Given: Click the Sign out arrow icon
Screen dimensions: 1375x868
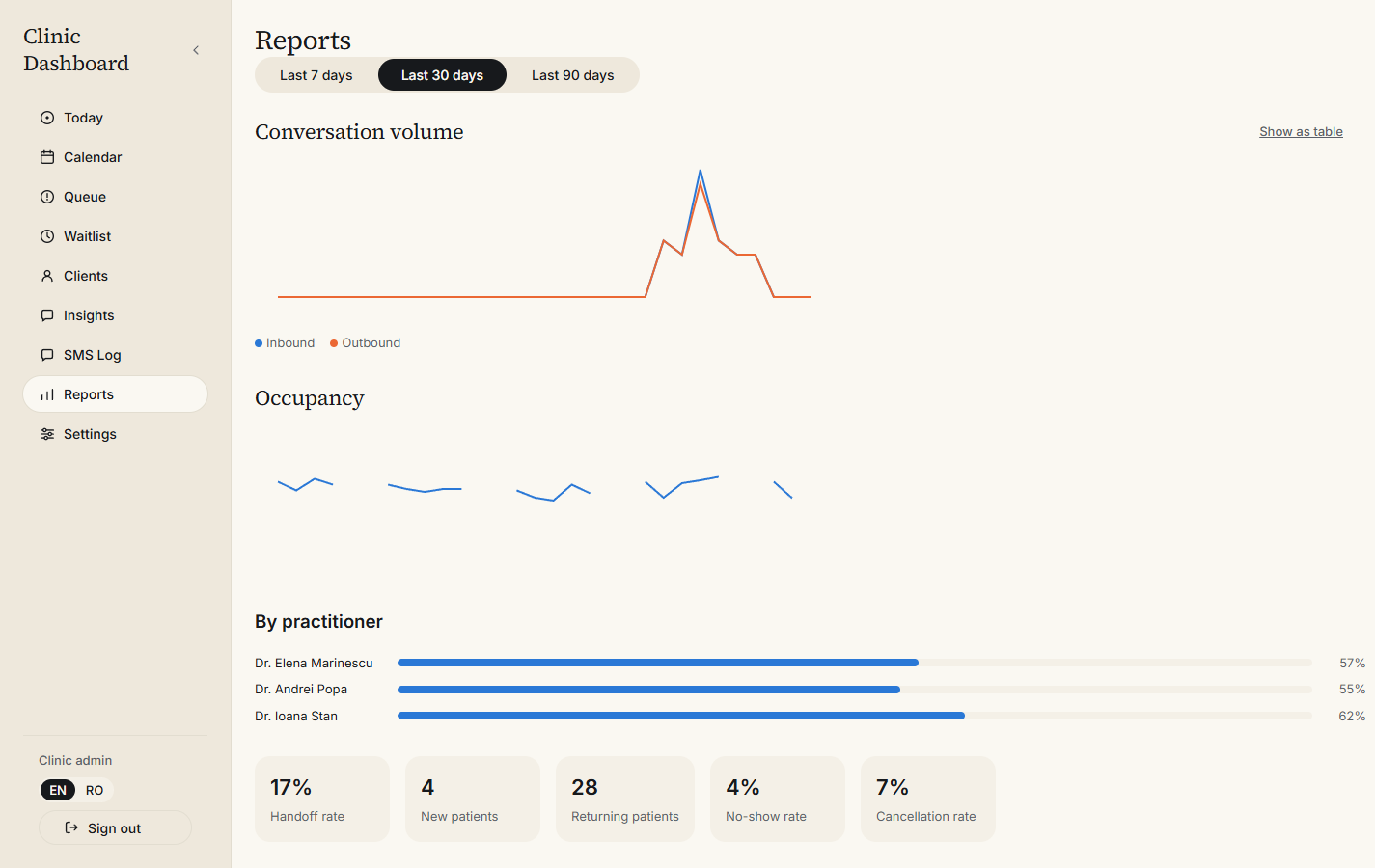Looking at the screenshot, I should click(x=71, y=827).
